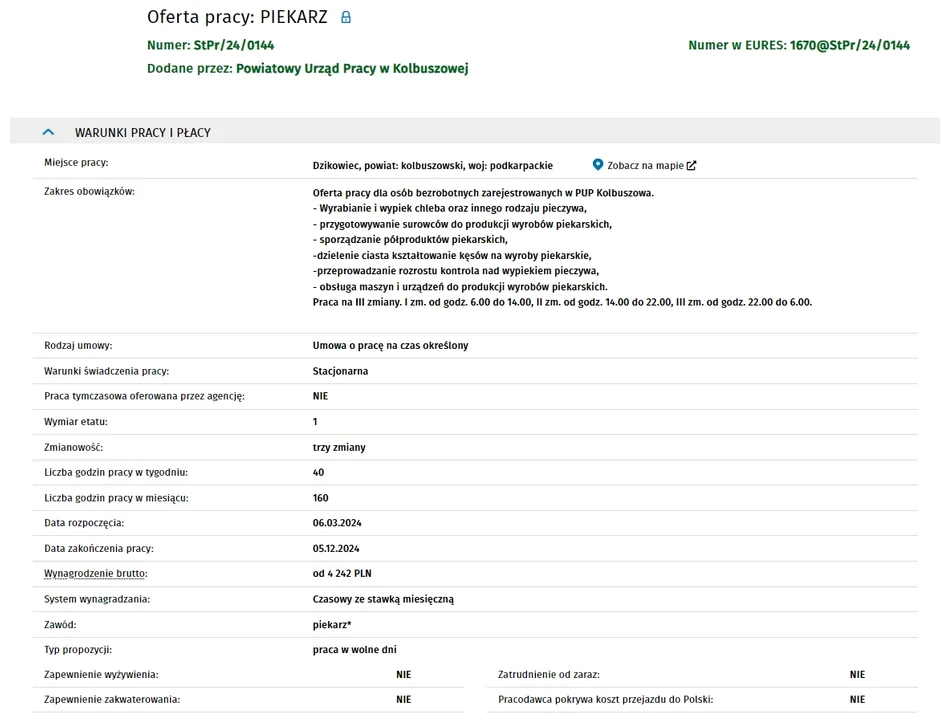Viewport: 951px width, 720px height.
Task: Click Wymiar etatu value 1
Action: pyautogui.click(x=315, y=422)
